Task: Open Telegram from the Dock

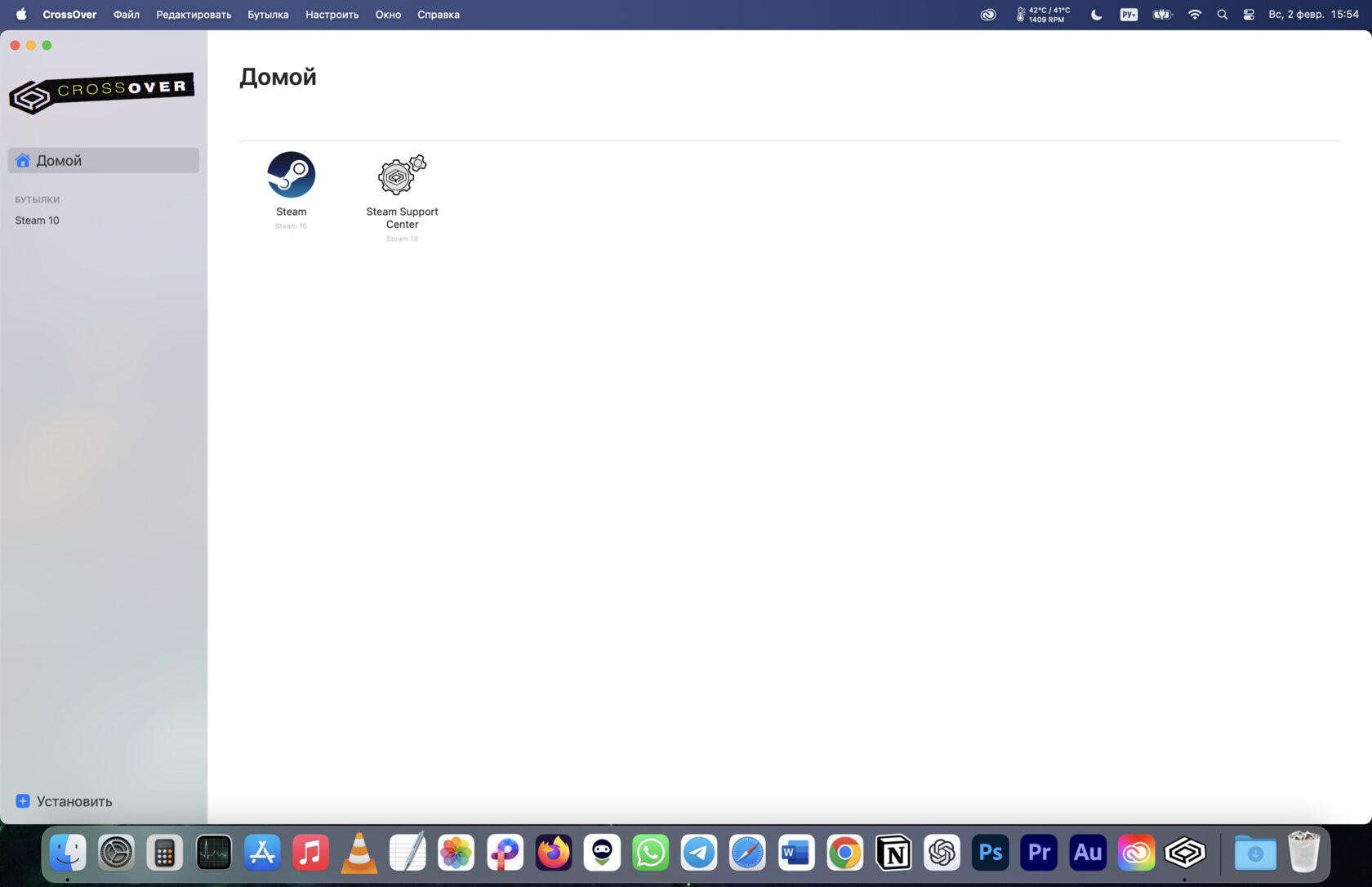Action: pos(699,853)
